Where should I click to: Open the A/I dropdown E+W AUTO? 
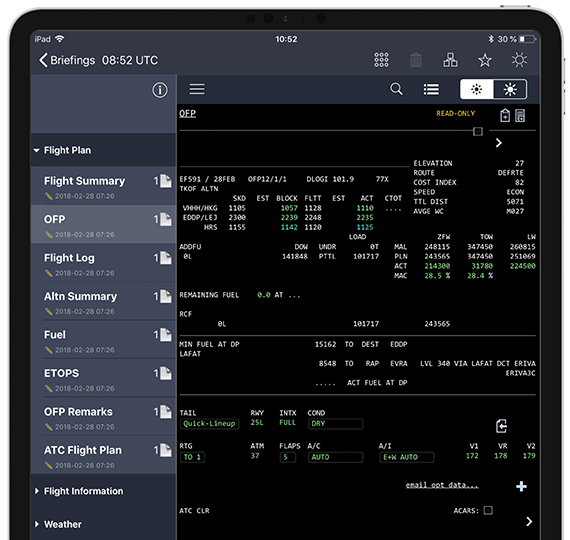[x=406, y=457]
